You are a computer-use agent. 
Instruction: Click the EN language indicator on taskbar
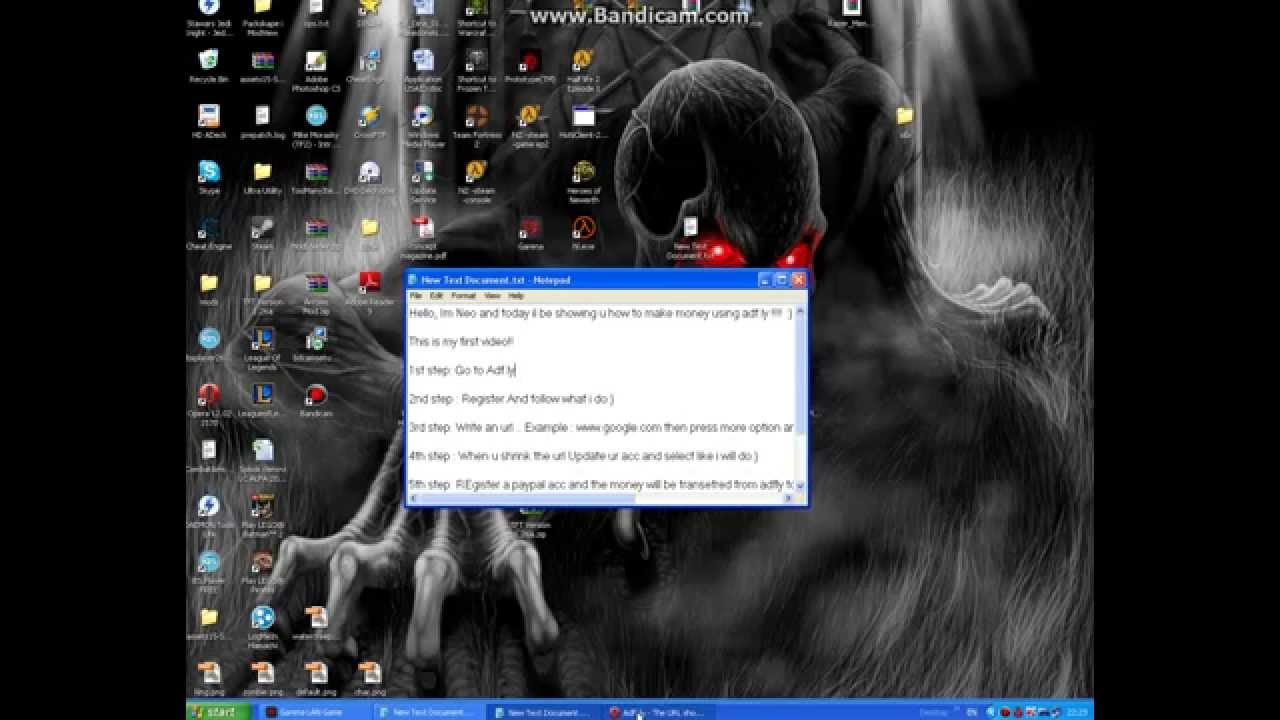[973, 713]
